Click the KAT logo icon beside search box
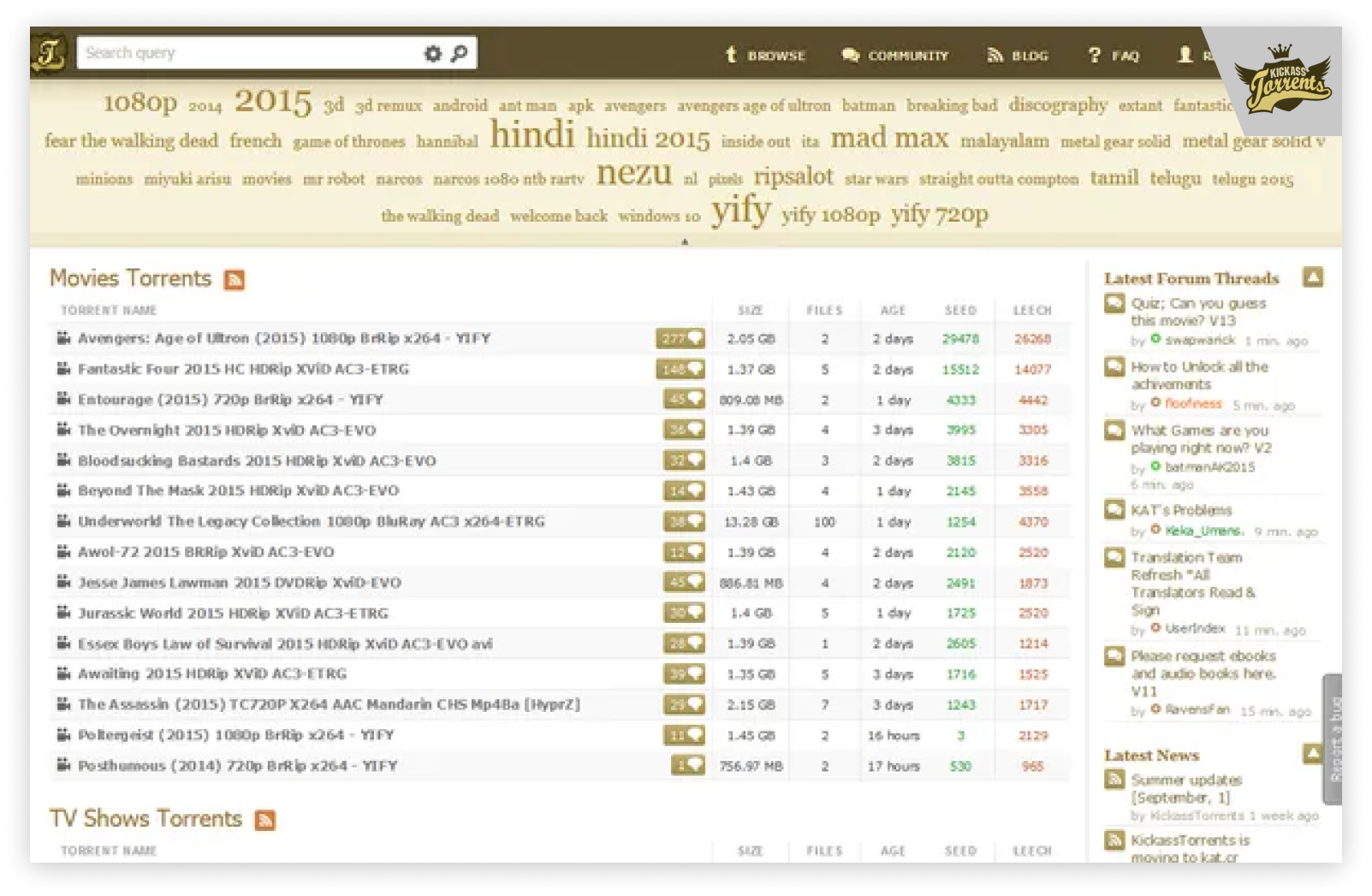 click(x=49, y=54)
